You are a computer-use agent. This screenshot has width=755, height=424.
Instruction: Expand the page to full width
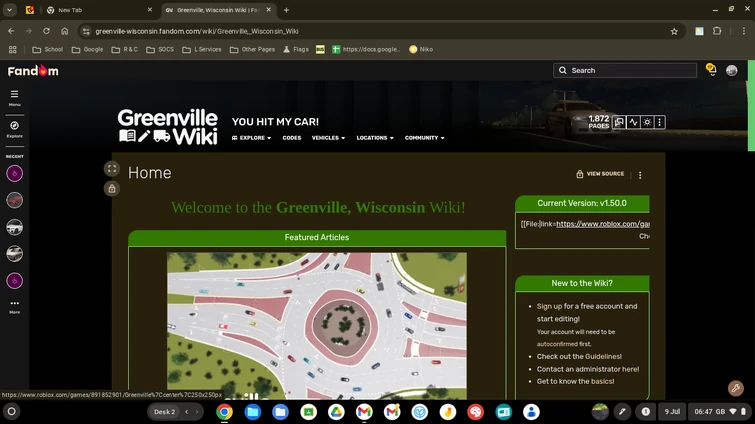pyautogui.click(x=112, y=168)
